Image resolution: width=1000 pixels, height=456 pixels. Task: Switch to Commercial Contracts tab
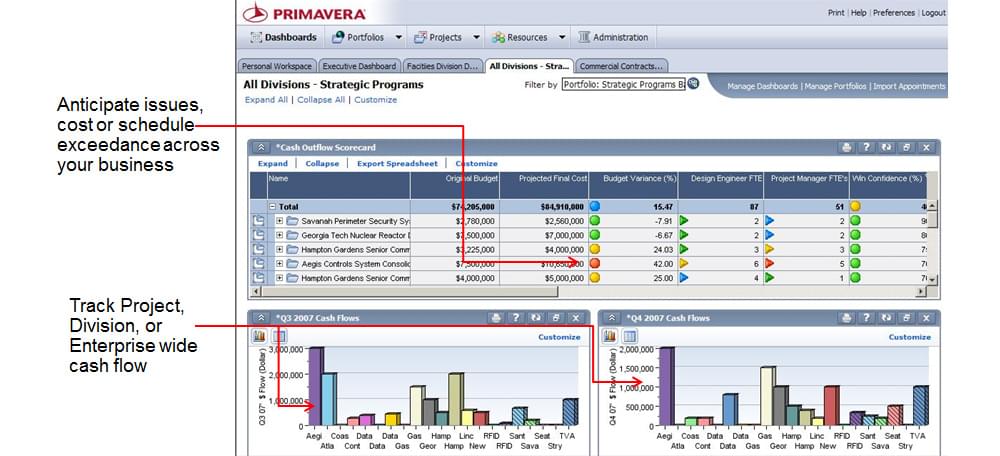pyautogui.click(x=621, y=66)
